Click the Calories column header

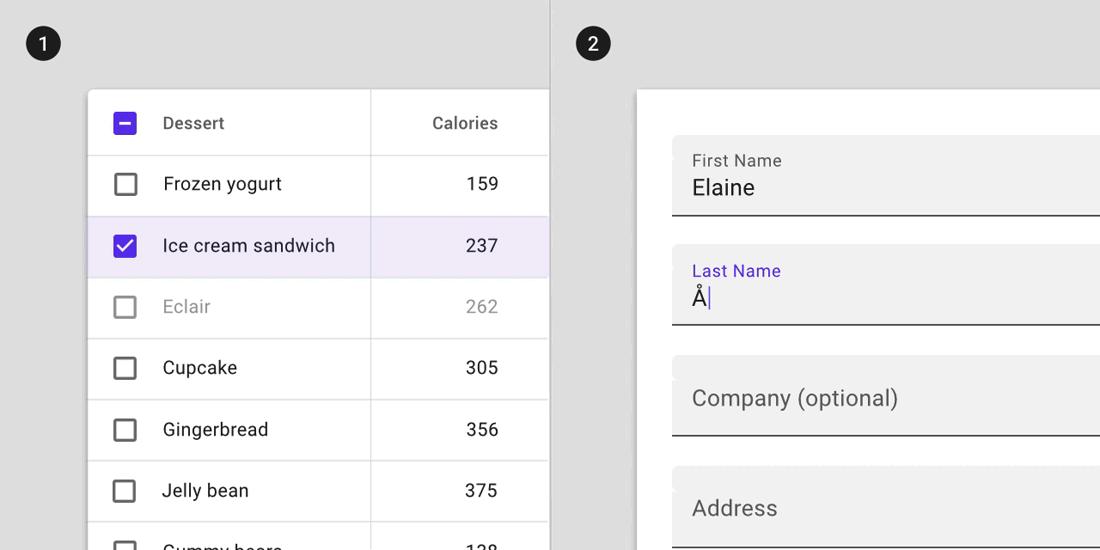[x=464, y=123]
